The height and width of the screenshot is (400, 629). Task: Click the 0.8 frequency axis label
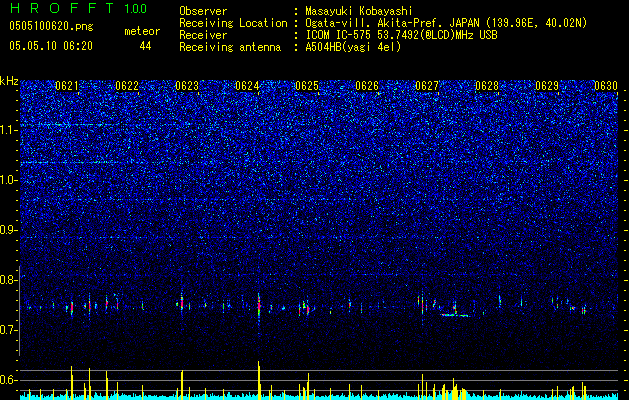[8, 279]
